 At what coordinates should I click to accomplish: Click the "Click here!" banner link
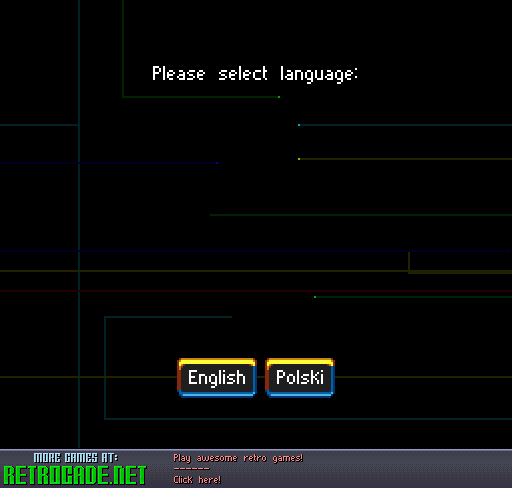pyautogui.click(x=197, y=480)
